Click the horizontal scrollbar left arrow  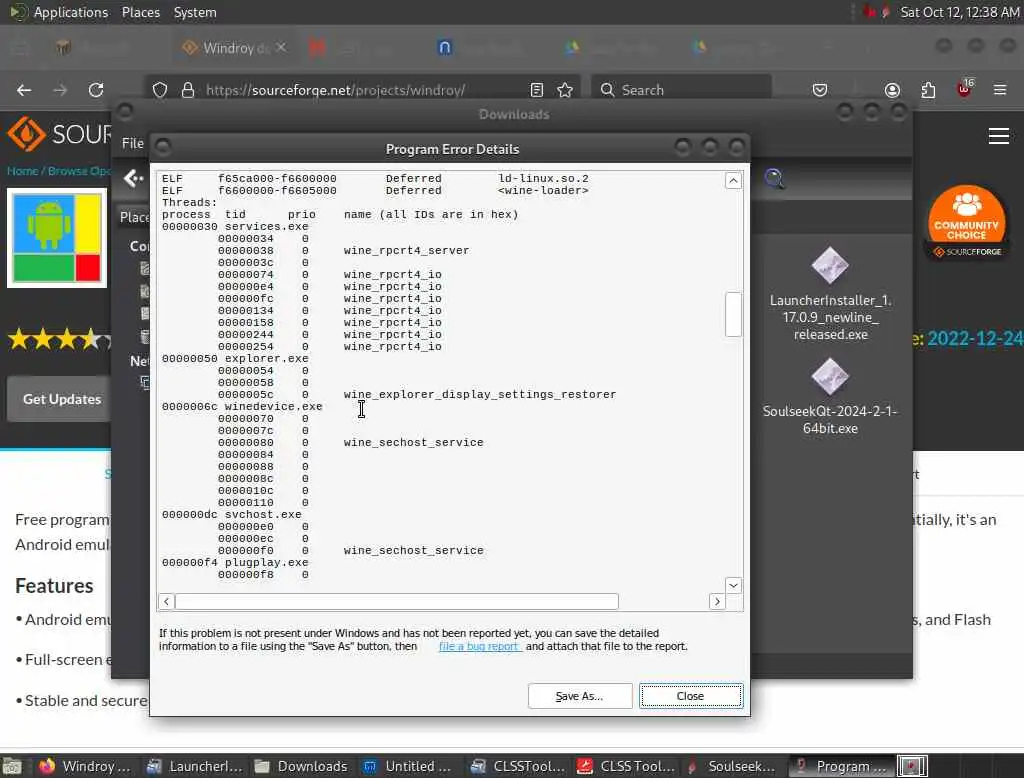point(167,602)
